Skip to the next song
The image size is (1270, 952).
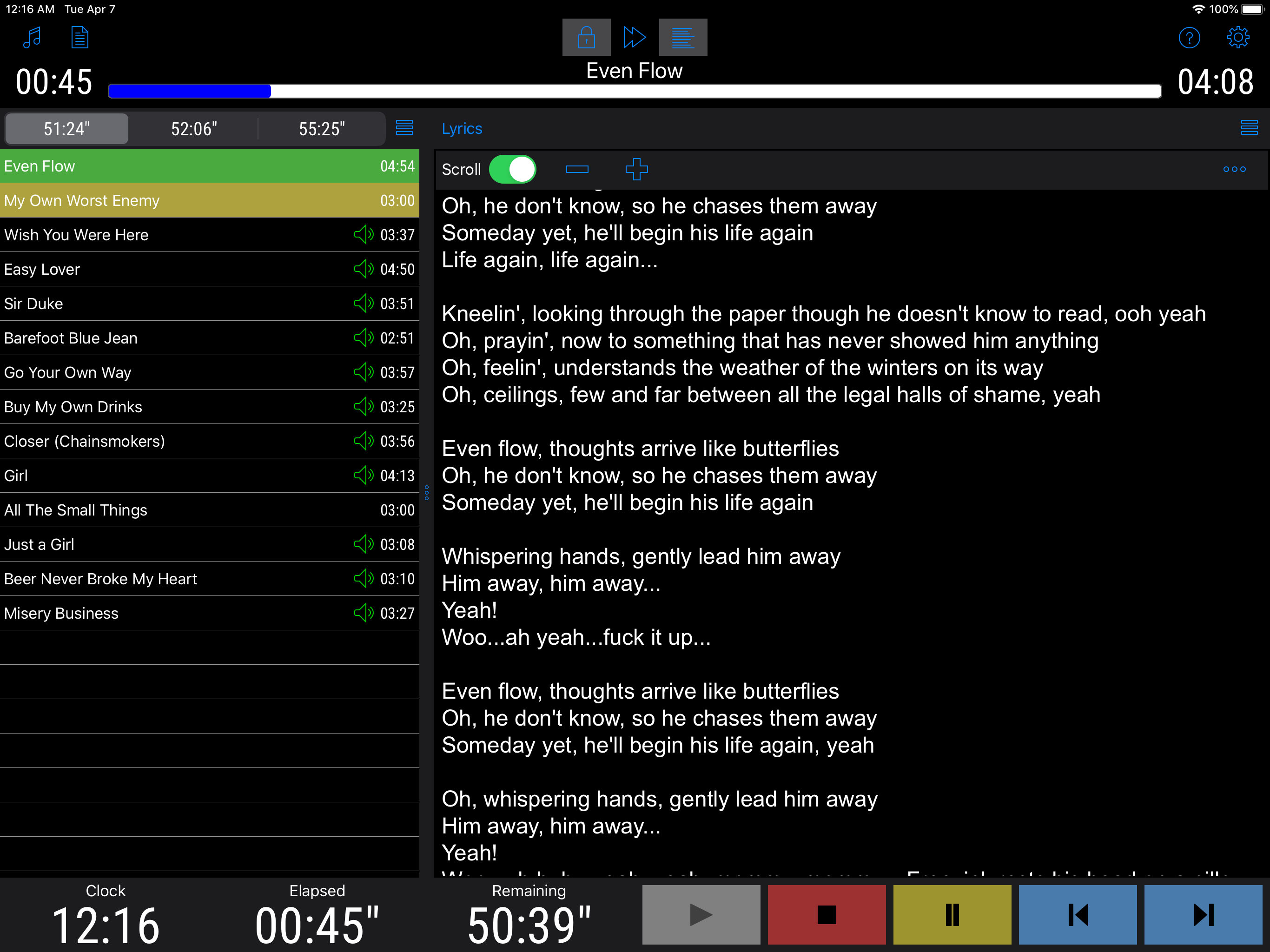pos(1204,915)
